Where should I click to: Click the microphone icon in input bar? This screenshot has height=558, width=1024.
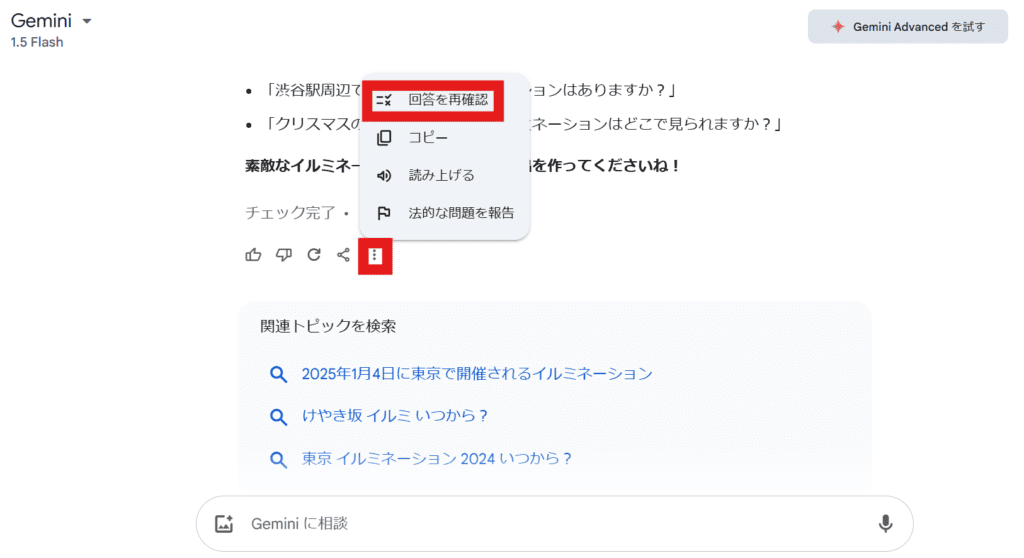point(885,523)
